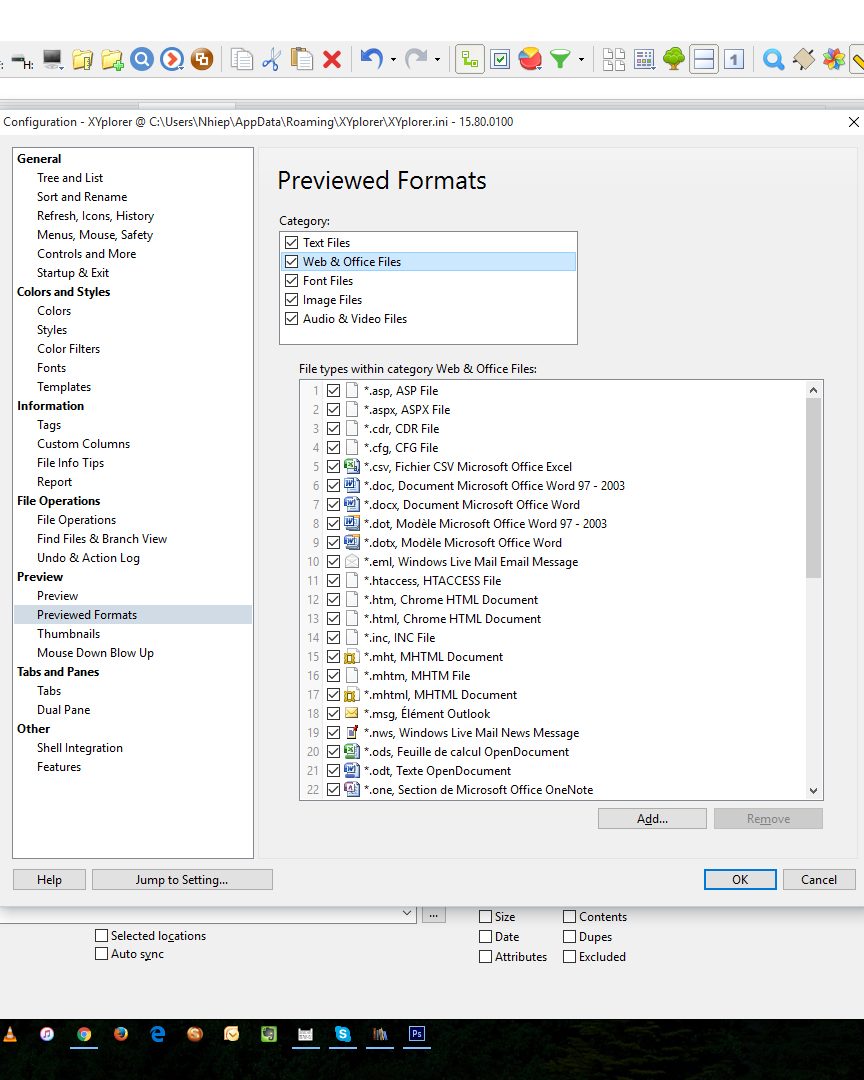Screen dimensions: 864x1080
Task: Uncheck the Font Files category checkbox
Action: (x=292, y=281)
